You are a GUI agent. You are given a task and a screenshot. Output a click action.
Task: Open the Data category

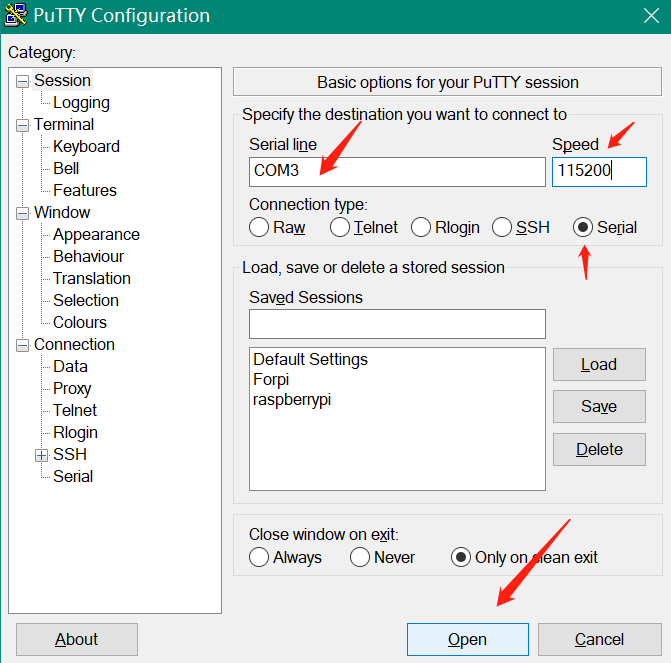(70, 366)
